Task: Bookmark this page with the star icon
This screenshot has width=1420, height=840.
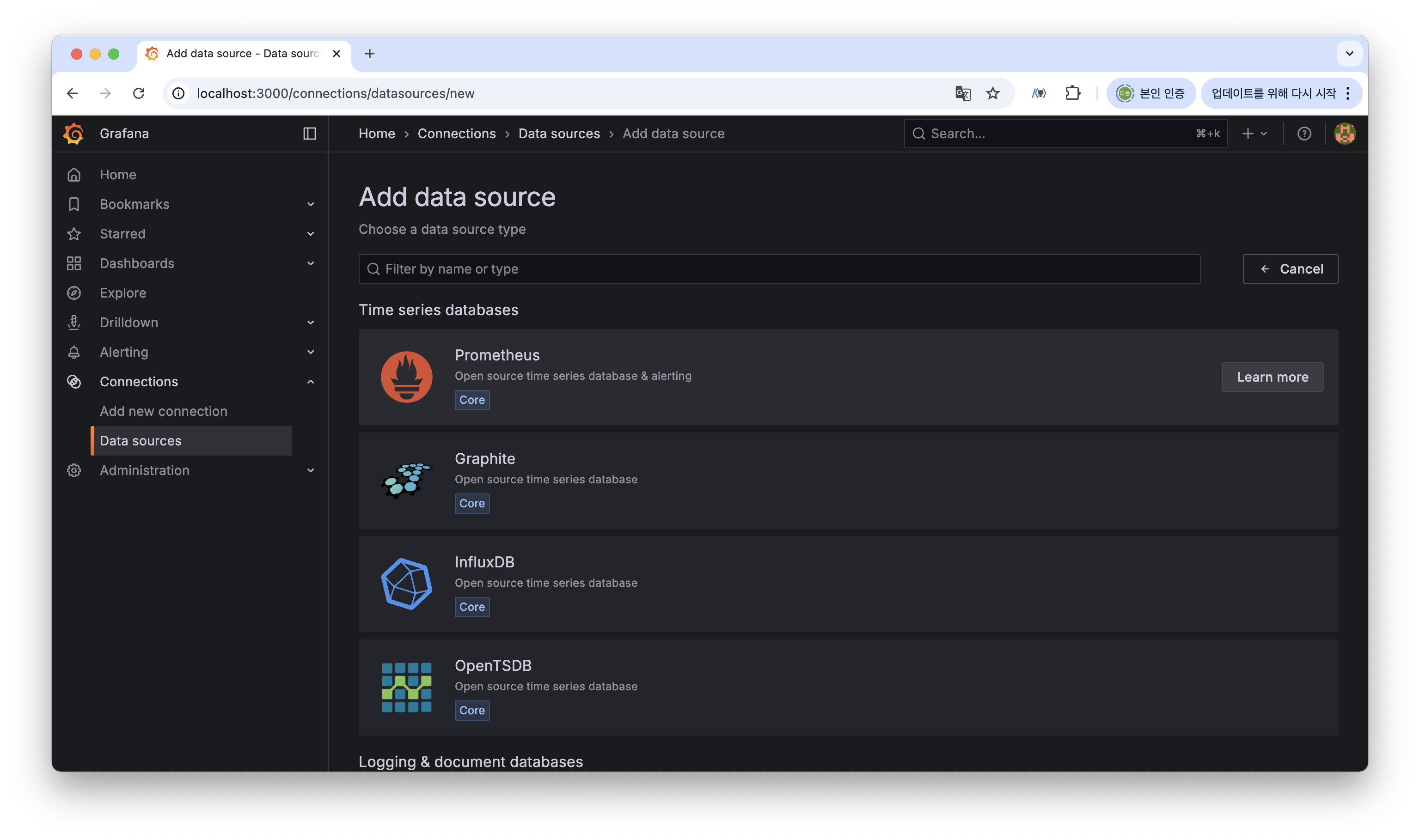Action: pos(992,93)
